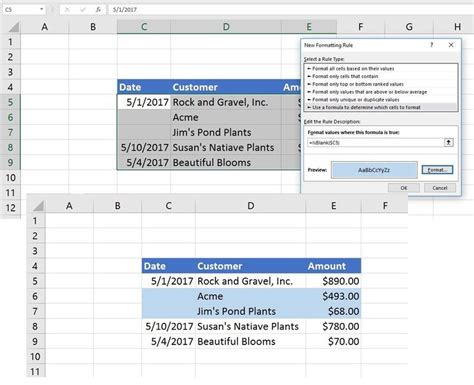Click $68.00 cell in lower sheet
Viewport: 474px width, 385px height.
click(x=333, y=311)
